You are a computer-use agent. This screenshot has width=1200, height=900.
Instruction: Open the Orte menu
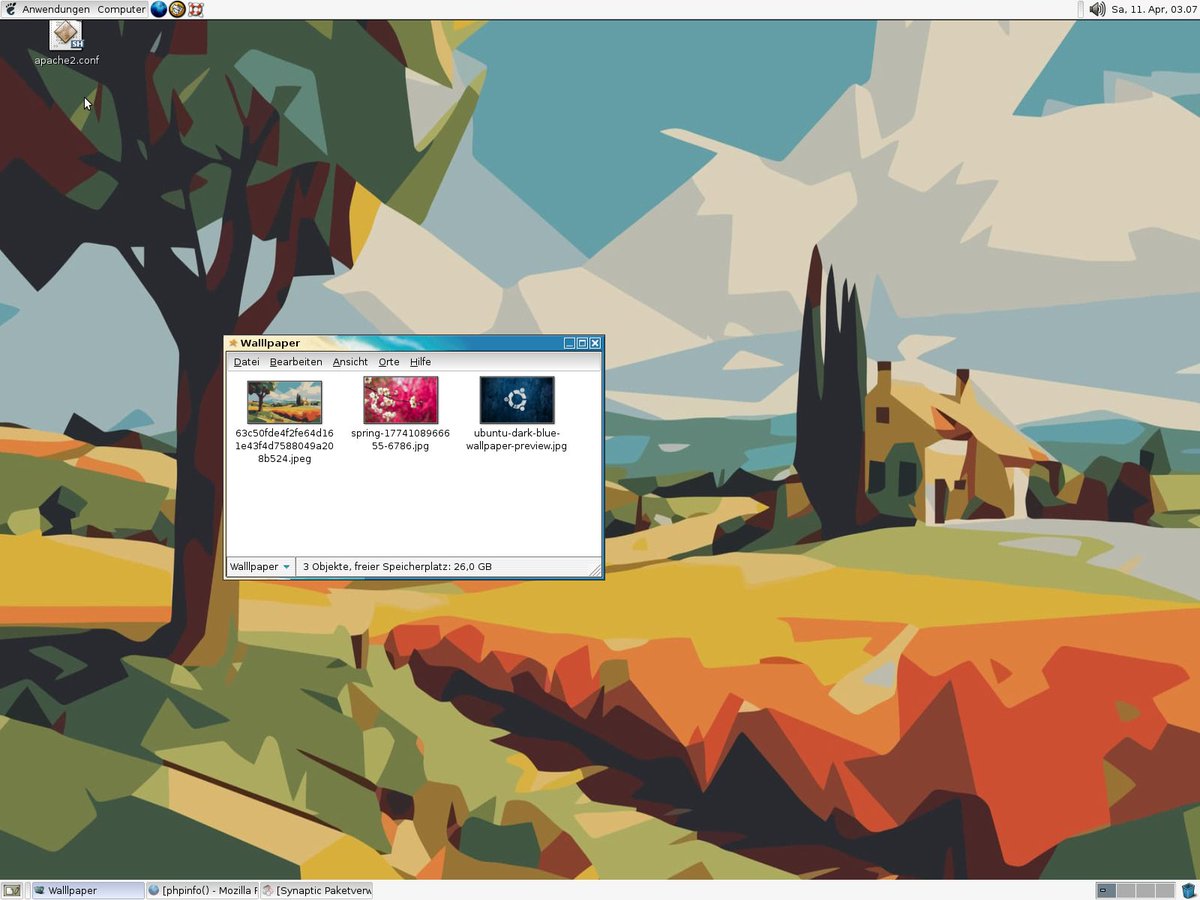point(389,362)
